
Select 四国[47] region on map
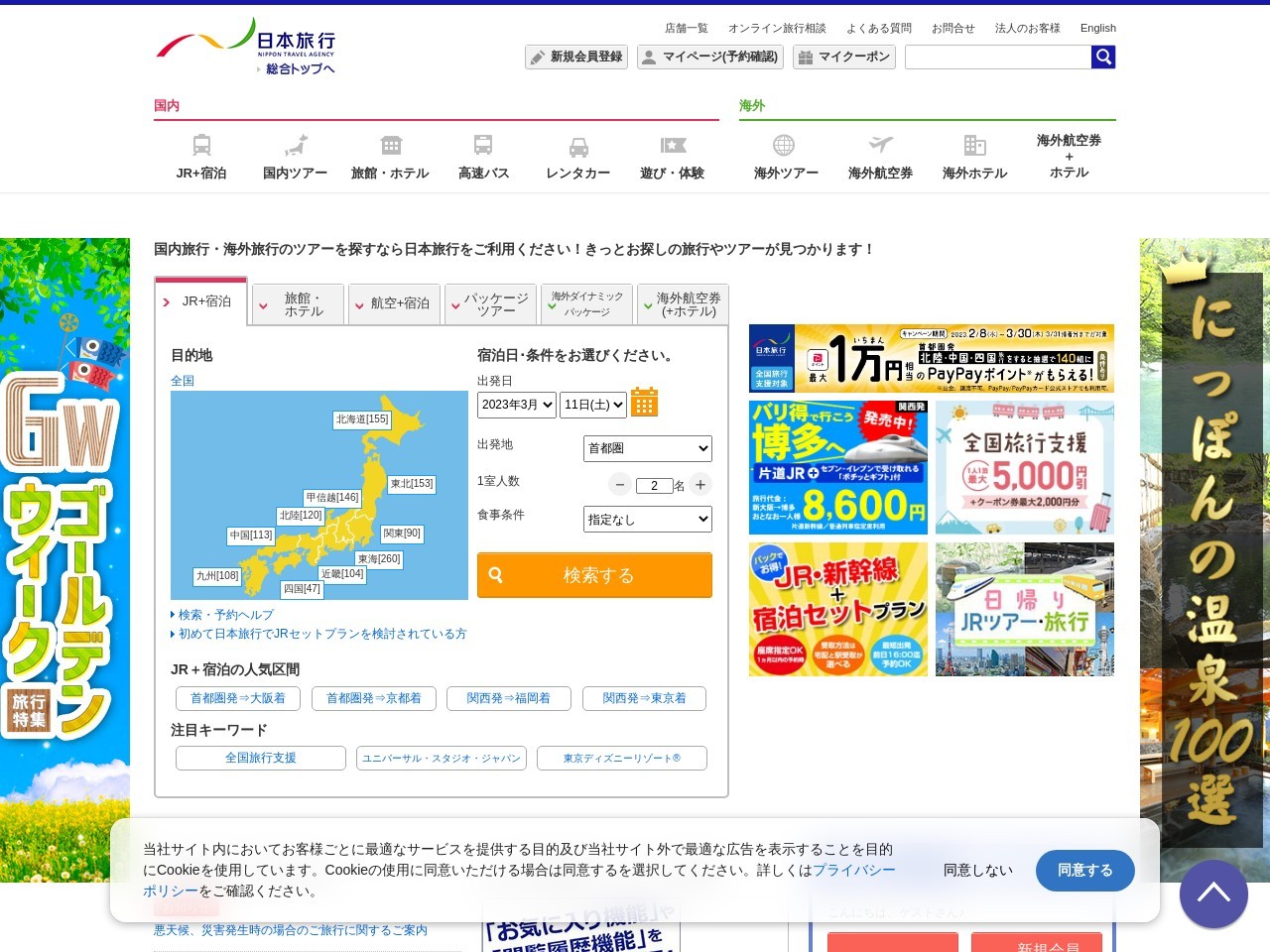[302, 589]
